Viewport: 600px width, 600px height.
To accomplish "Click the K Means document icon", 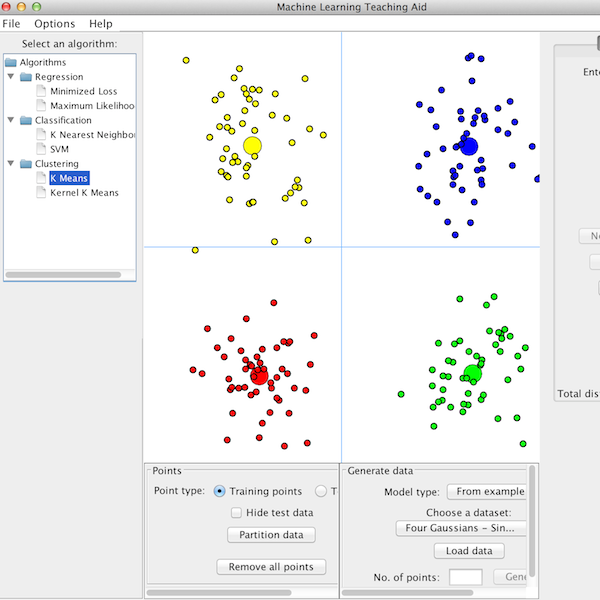I will [41, 178].
